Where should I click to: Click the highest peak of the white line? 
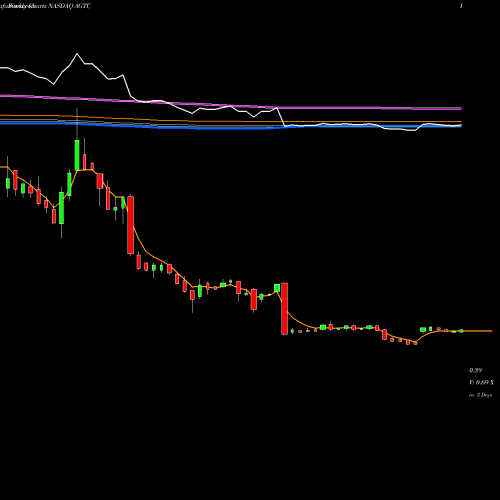pyautogui.click(x=77, y=54)
